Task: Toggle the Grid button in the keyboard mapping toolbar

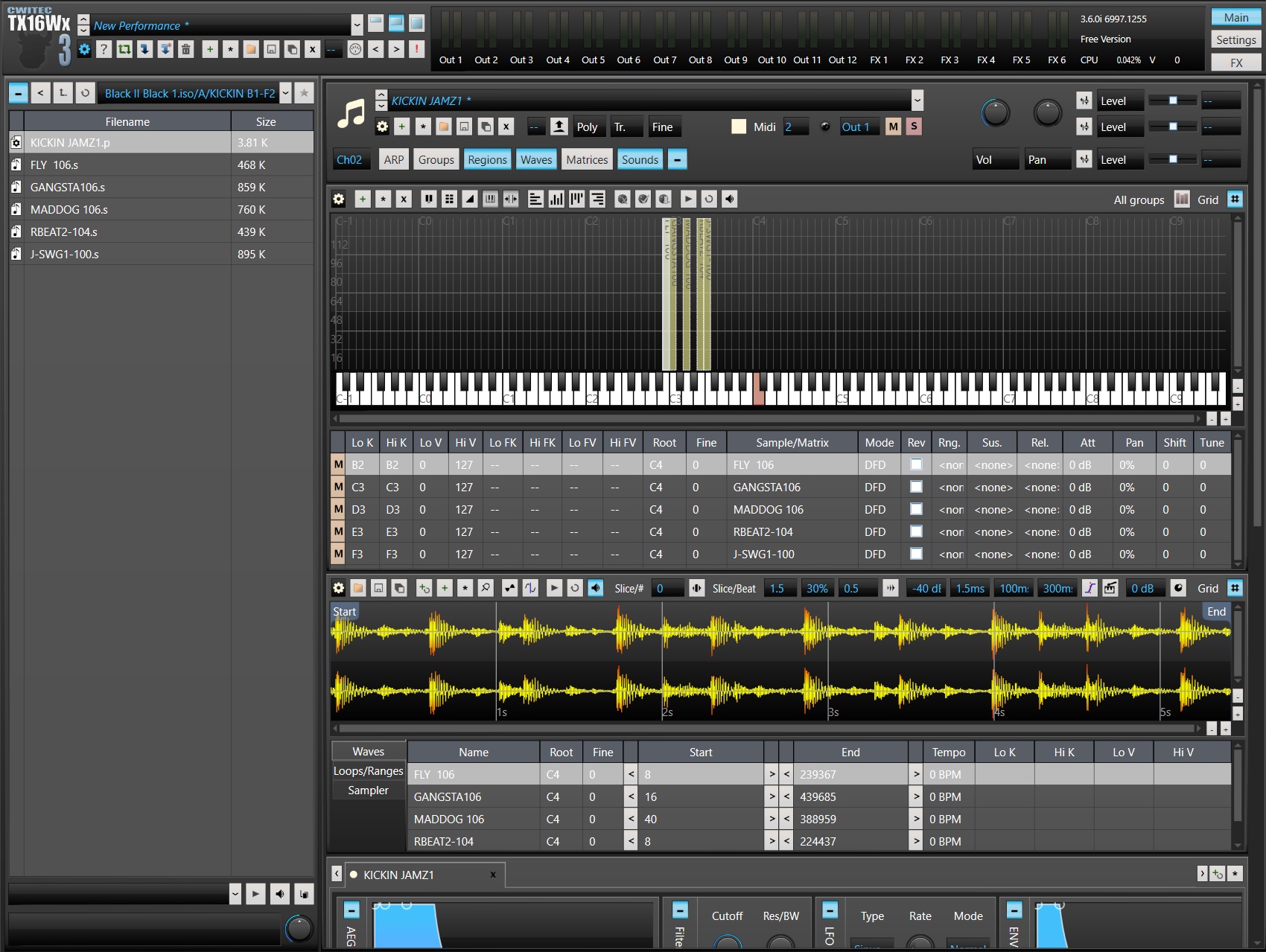Action: click(x=1235, y=199)
